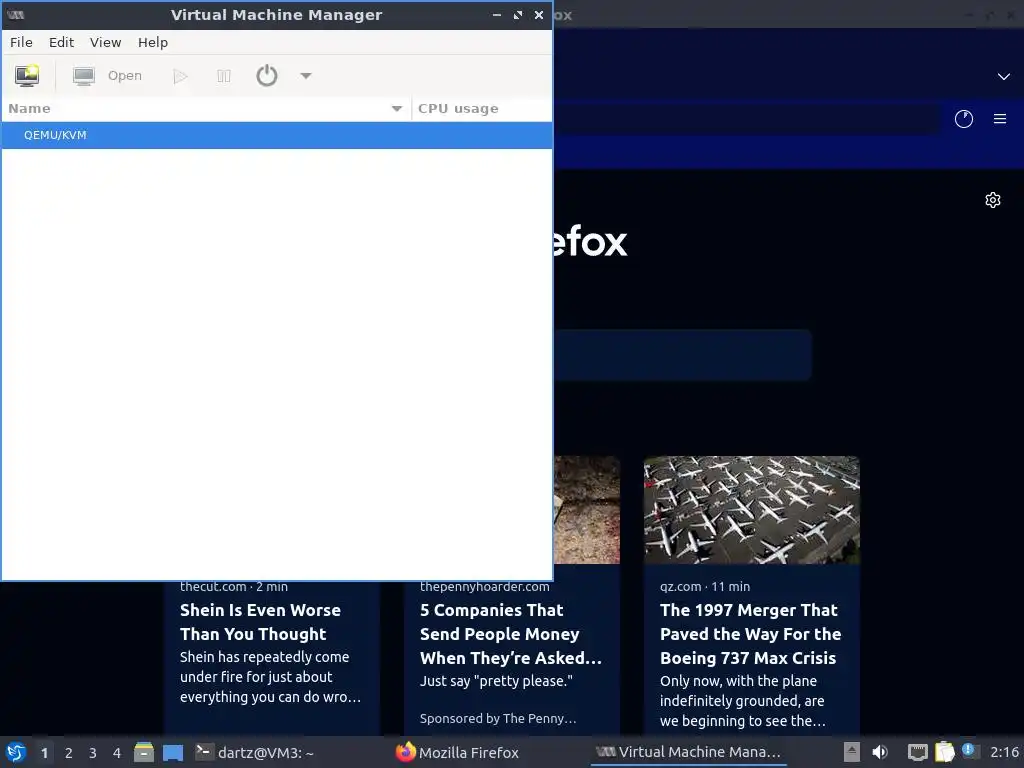Click the show desktop taskbar icon
The width and height of the screenshot is (1024, 768).
coord(173,753)
